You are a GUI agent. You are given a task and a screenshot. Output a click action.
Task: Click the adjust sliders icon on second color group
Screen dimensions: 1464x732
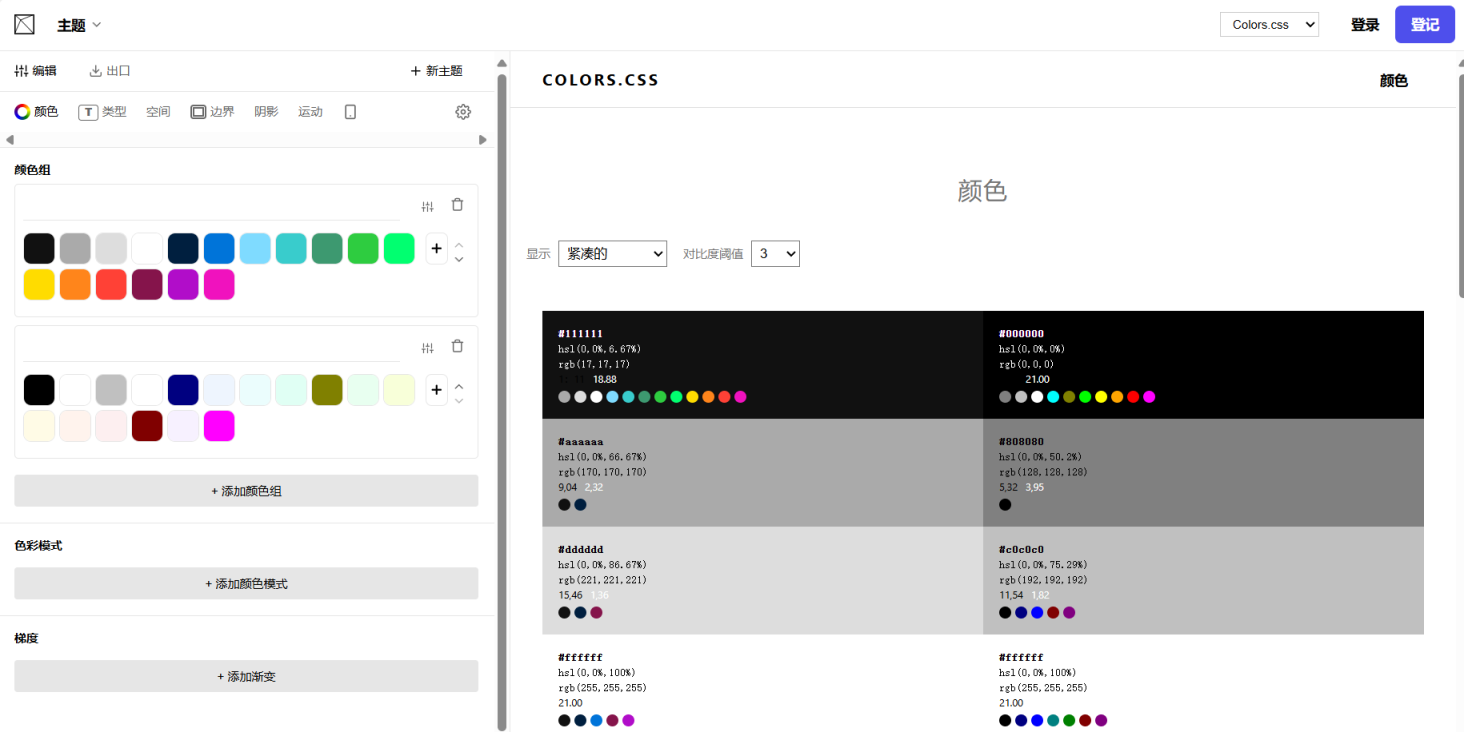pyautogui.click(x=428, y=346)
